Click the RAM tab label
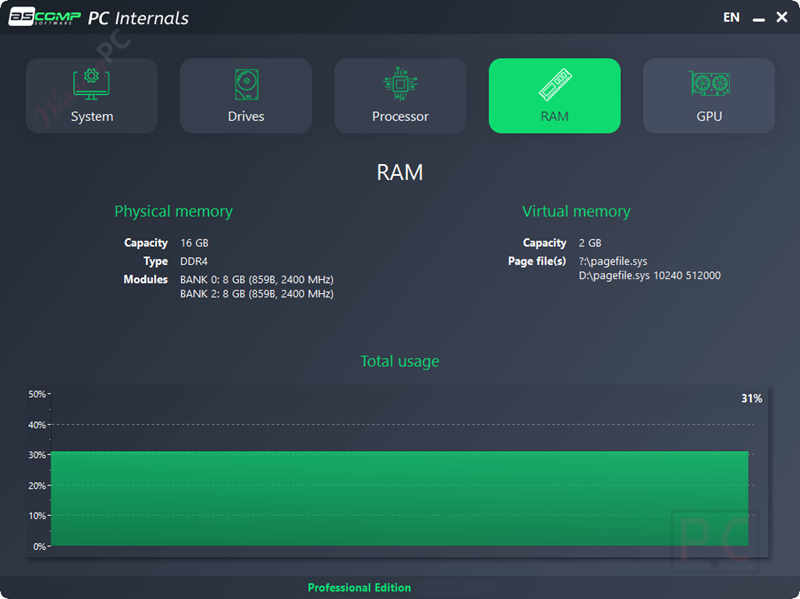Image resolution: width=800 pixels, height=599 pixels. point(555,116)
